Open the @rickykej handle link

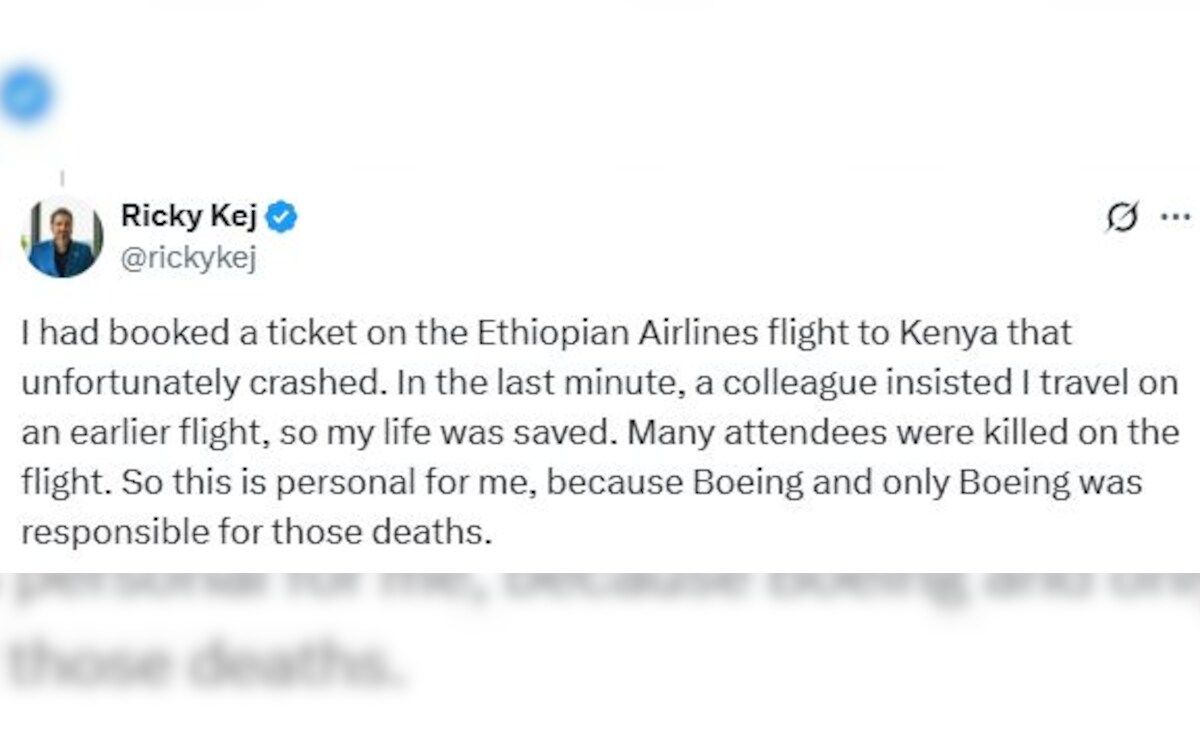point(189,259)
